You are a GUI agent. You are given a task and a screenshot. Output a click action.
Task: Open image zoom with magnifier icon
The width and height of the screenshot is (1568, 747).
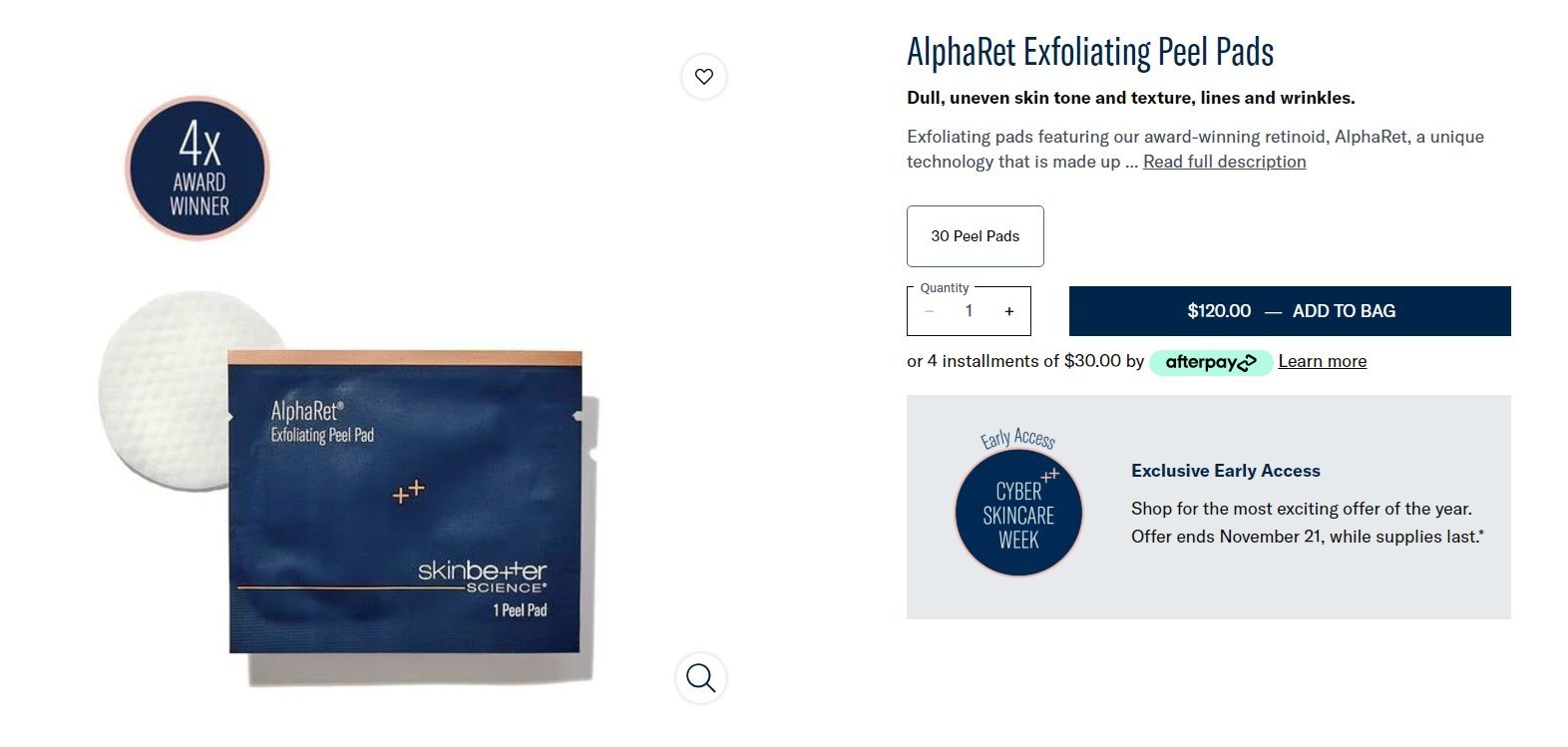pyautogui.click(x=701, y=678)
